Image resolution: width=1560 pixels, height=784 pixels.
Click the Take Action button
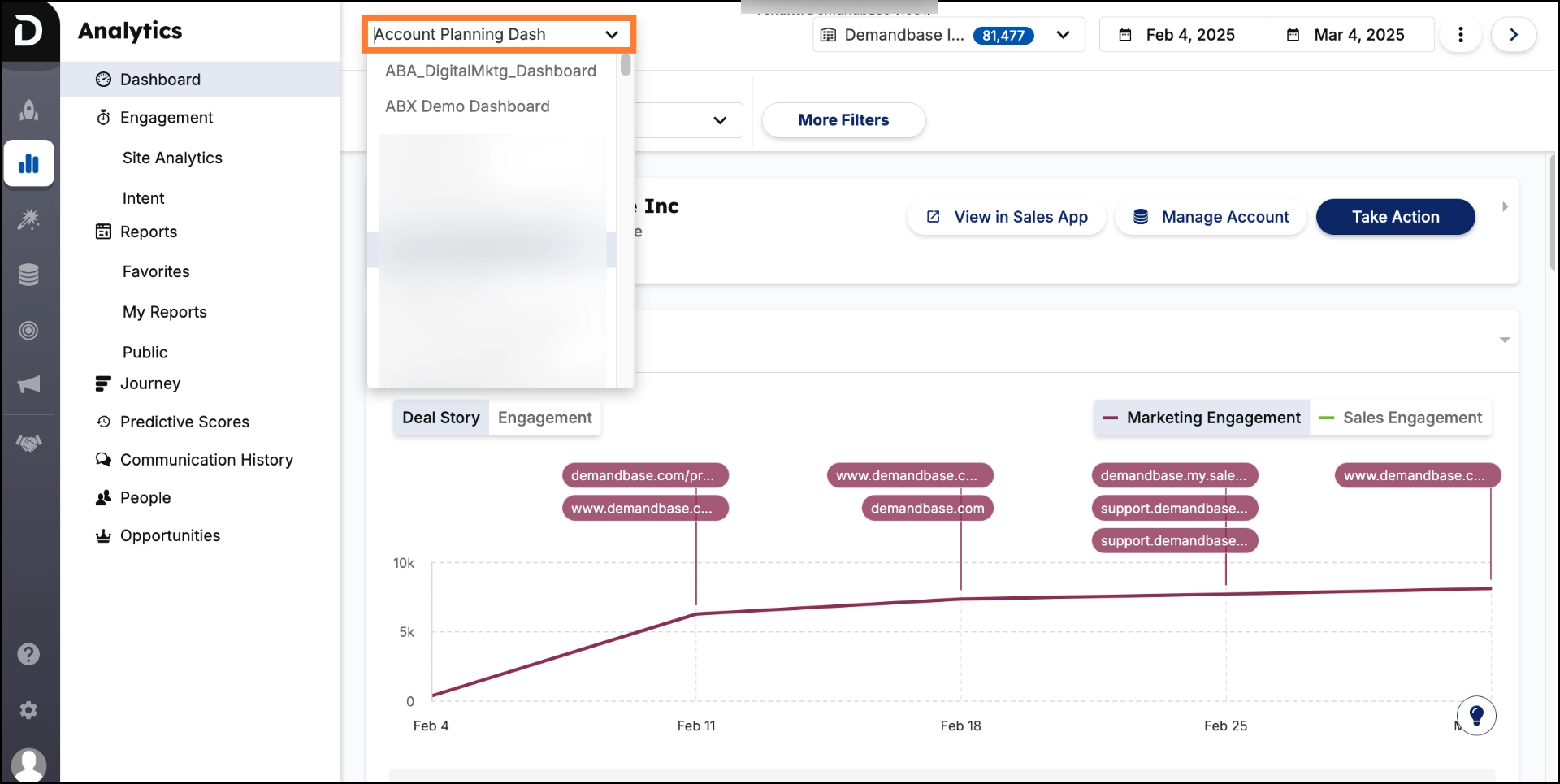point(1395,217)
